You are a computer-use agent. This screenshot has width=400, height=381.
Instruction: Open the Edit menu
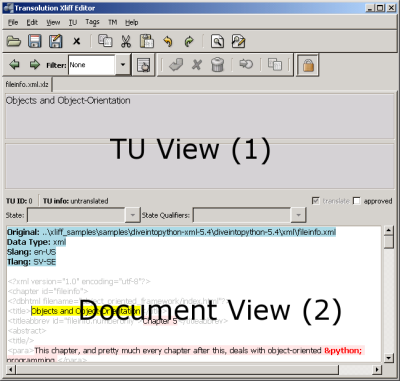(32, 22)
